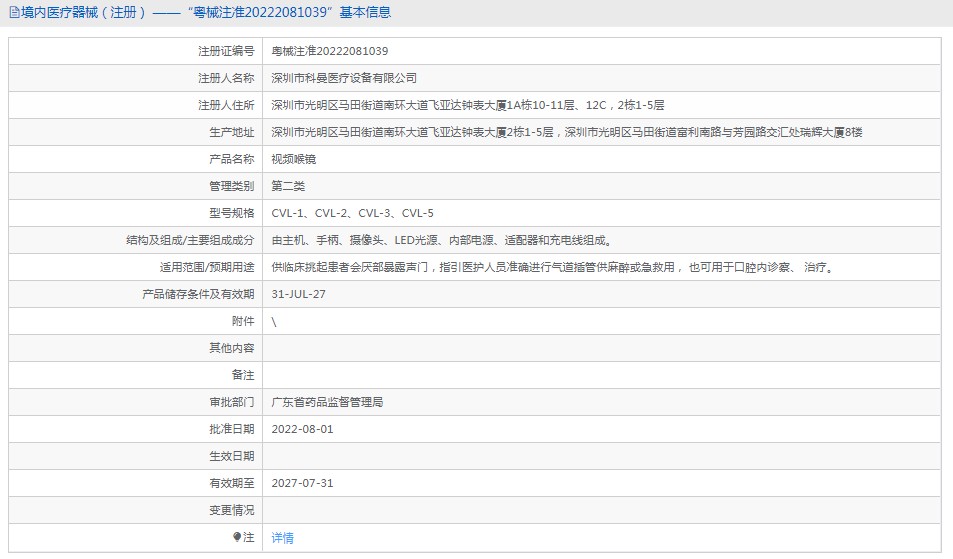Click management category value 第二类
This screenshot has height=559, width=953.
pyautogui.click(x=288, y=186)
